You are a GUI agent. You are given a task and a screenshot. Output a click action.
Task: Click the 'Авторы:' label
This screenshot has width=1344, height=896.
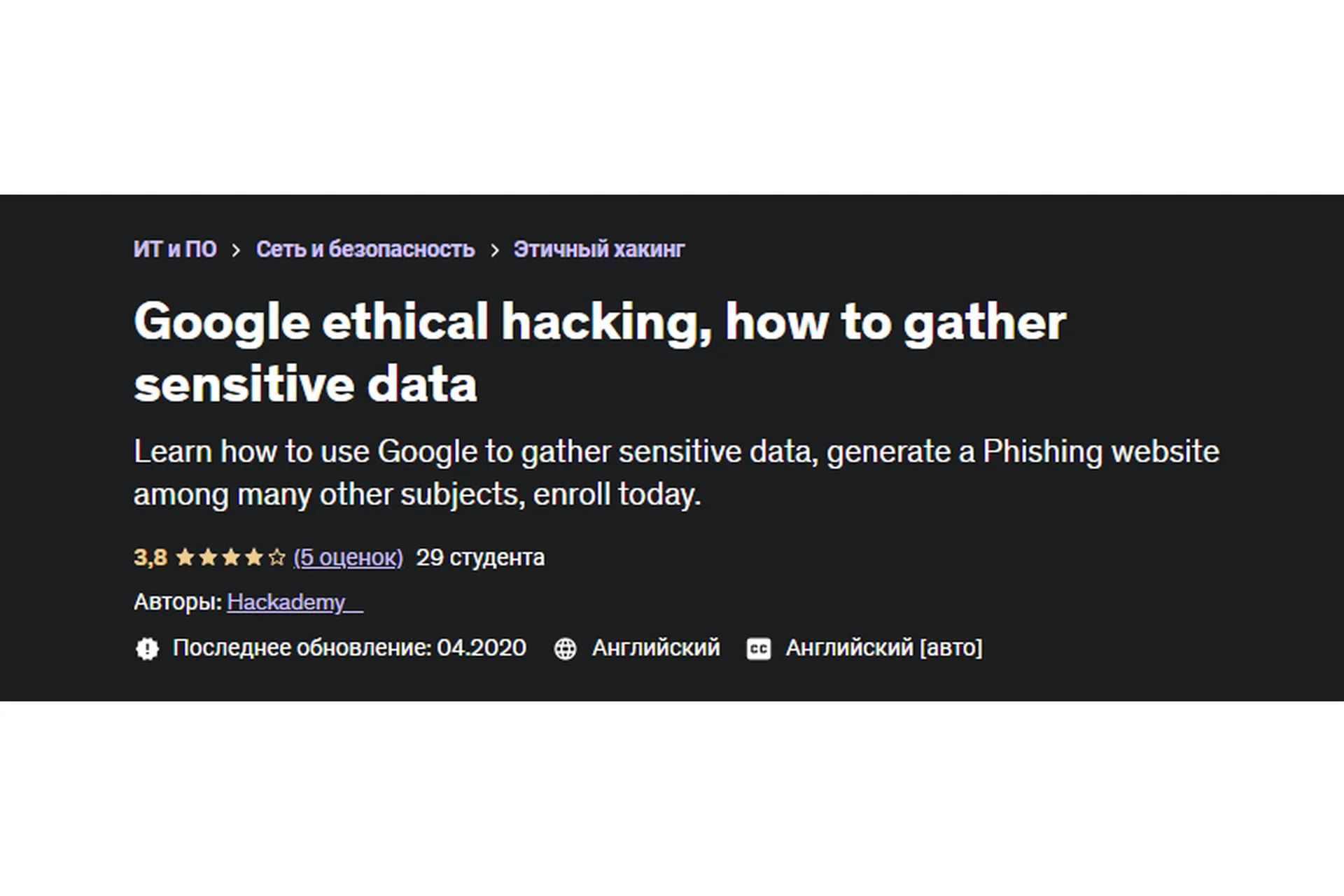point(177,602)
